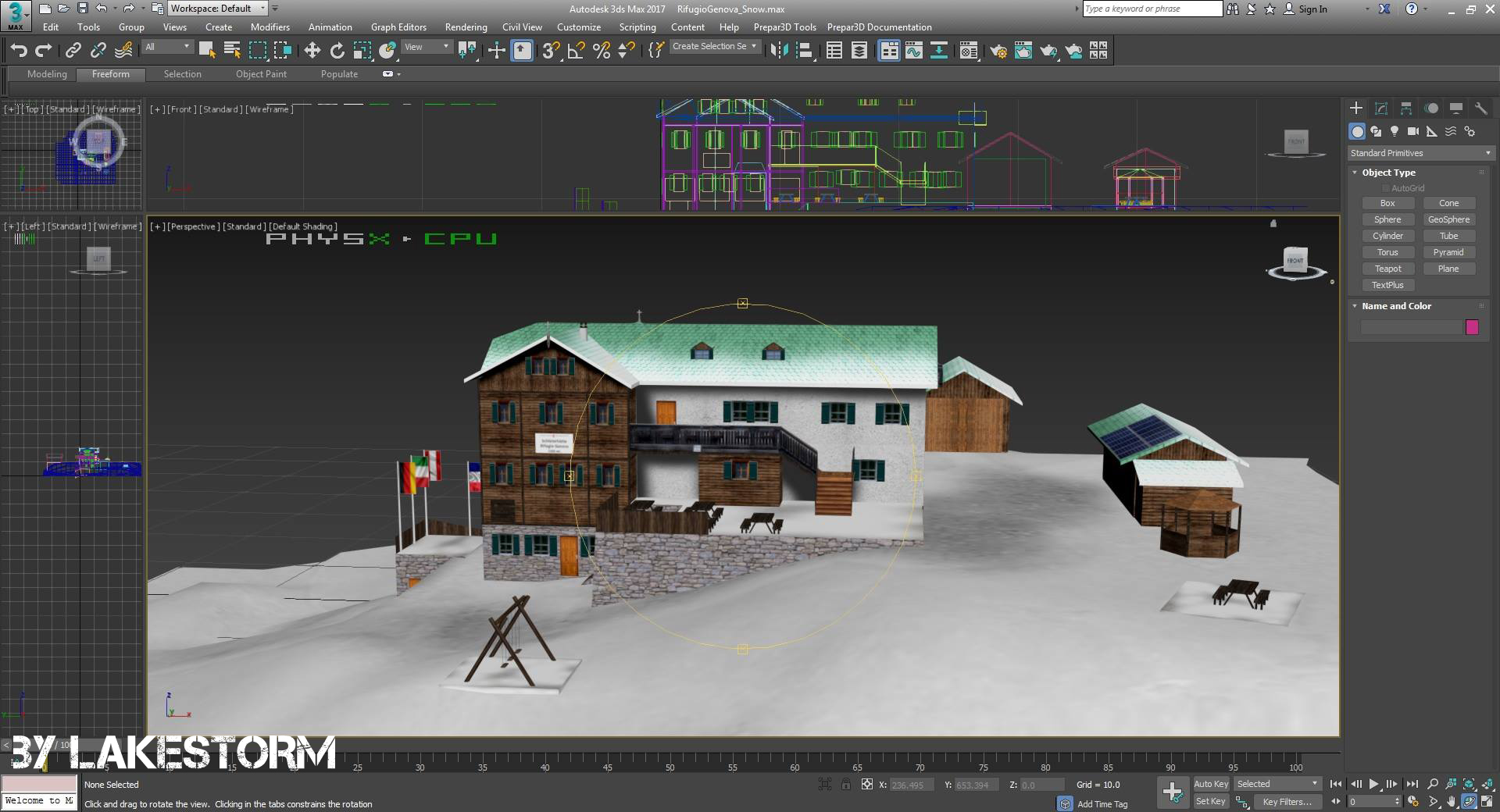Toggle the selection lock padlock icon
This screenshot has width=1500, height=812.
click(x=846, y=785)
